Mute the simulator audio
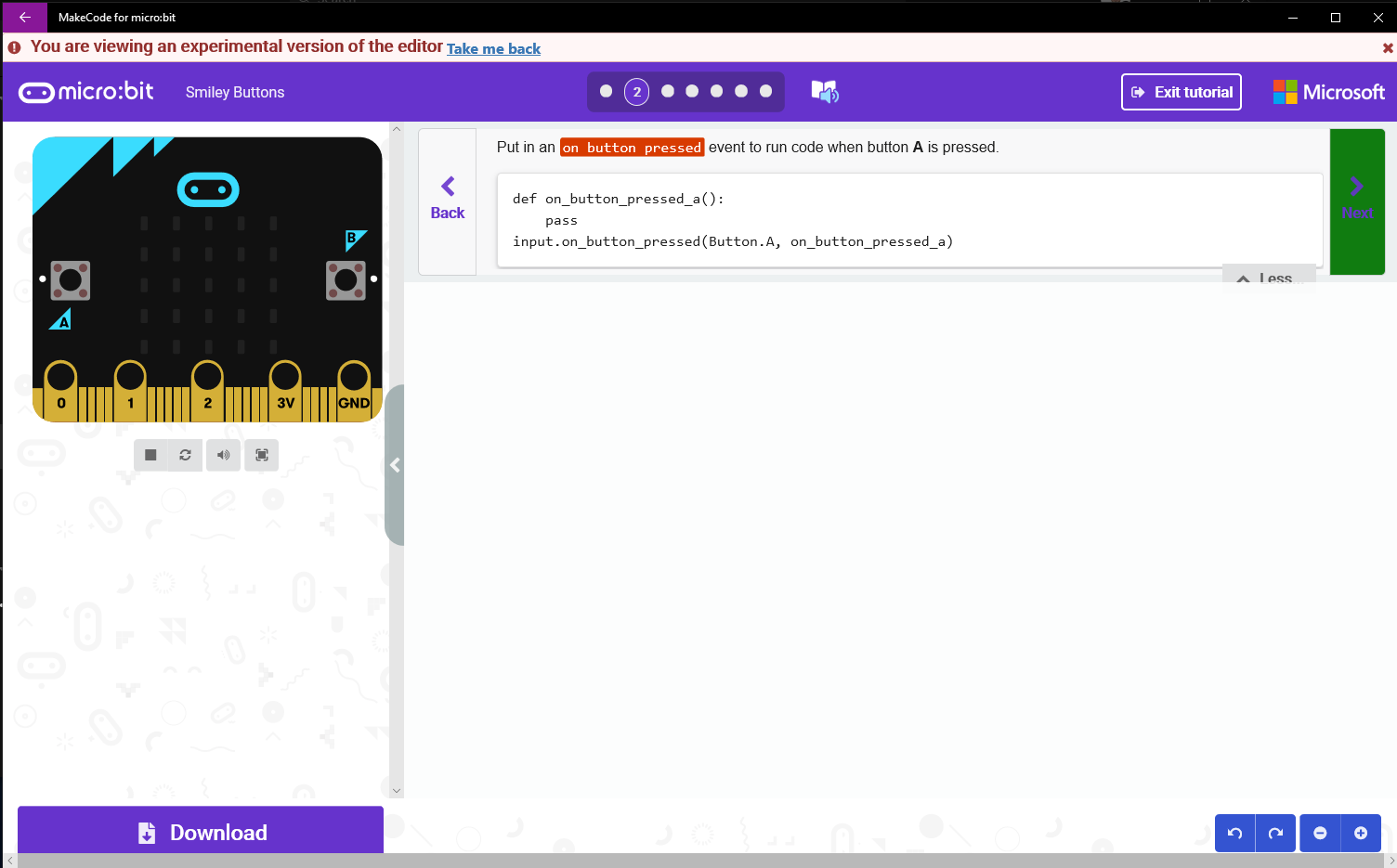The image size is (1397, 868). pyautogui.click(x=223, y=455)
